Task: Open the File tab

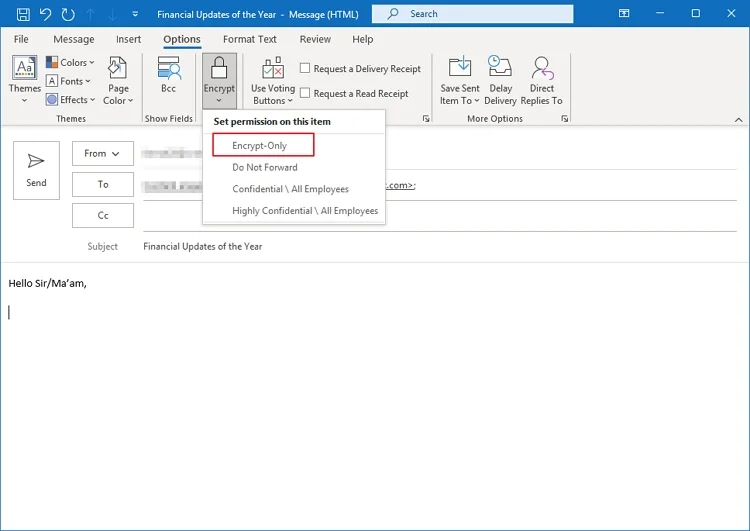Action: (21, 39)
